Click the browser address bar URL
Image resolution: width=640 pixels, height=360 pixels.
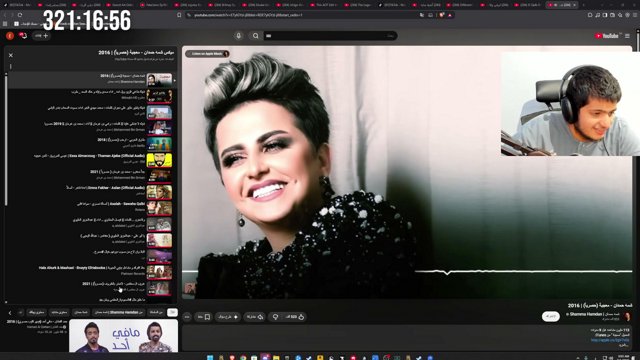248,15
